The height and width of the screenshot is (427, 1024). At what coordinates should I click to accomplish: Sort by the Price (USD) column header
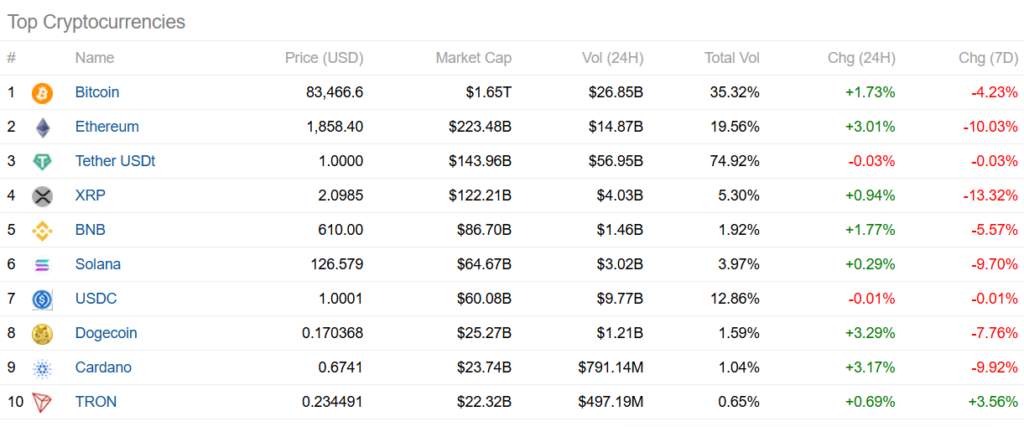point(324,58)
